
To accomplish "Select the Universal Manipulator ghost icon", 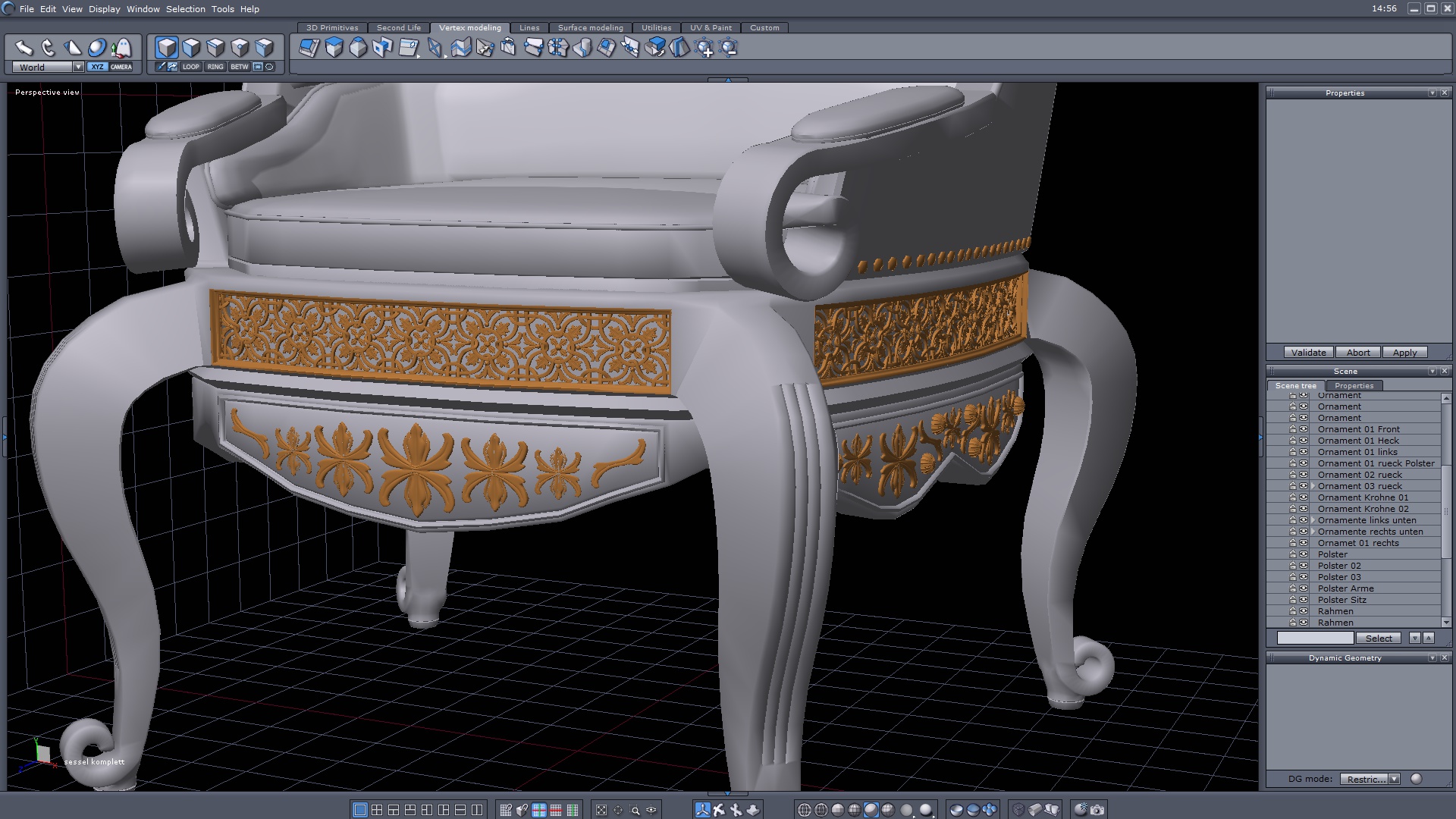I will point(121,48).
